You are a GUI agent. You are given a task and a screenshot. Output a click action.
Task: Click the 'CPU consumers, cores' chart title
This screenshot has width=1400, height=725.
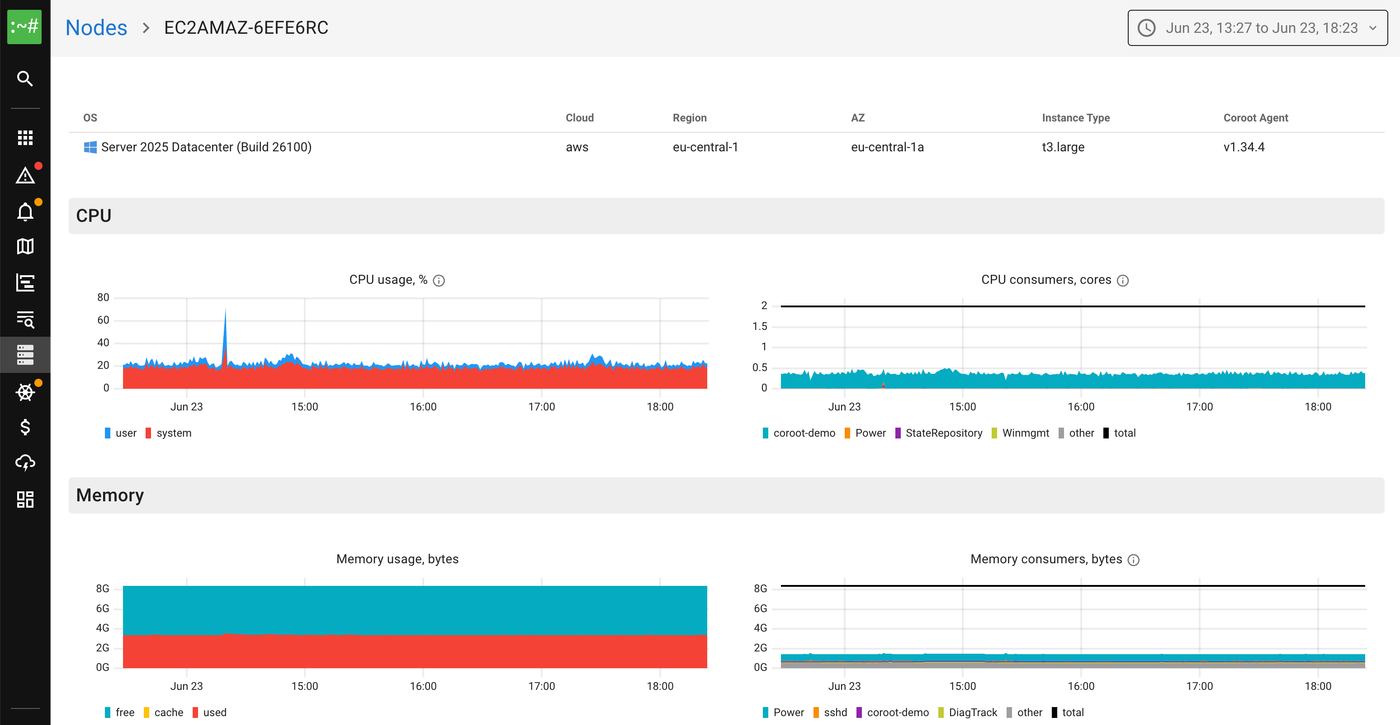coord(1046,280)
